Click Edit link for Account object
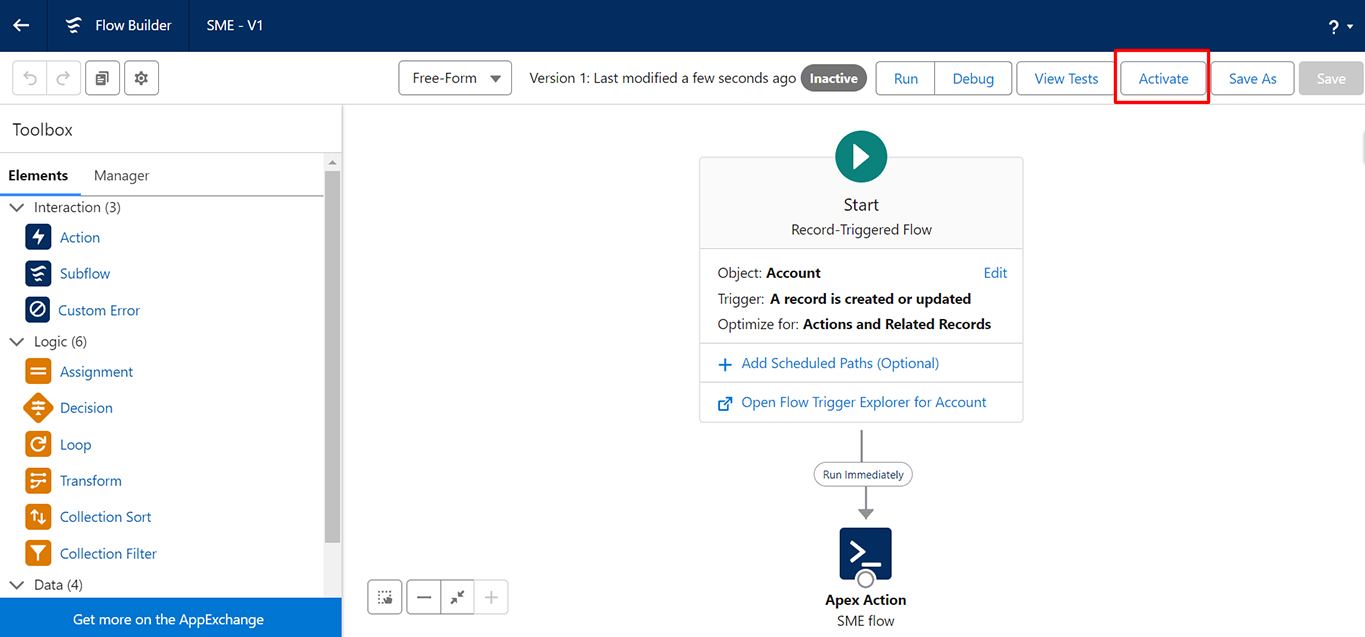Image resolution: width=1365 pixels, height=637 pixels. tap(995, 273)
